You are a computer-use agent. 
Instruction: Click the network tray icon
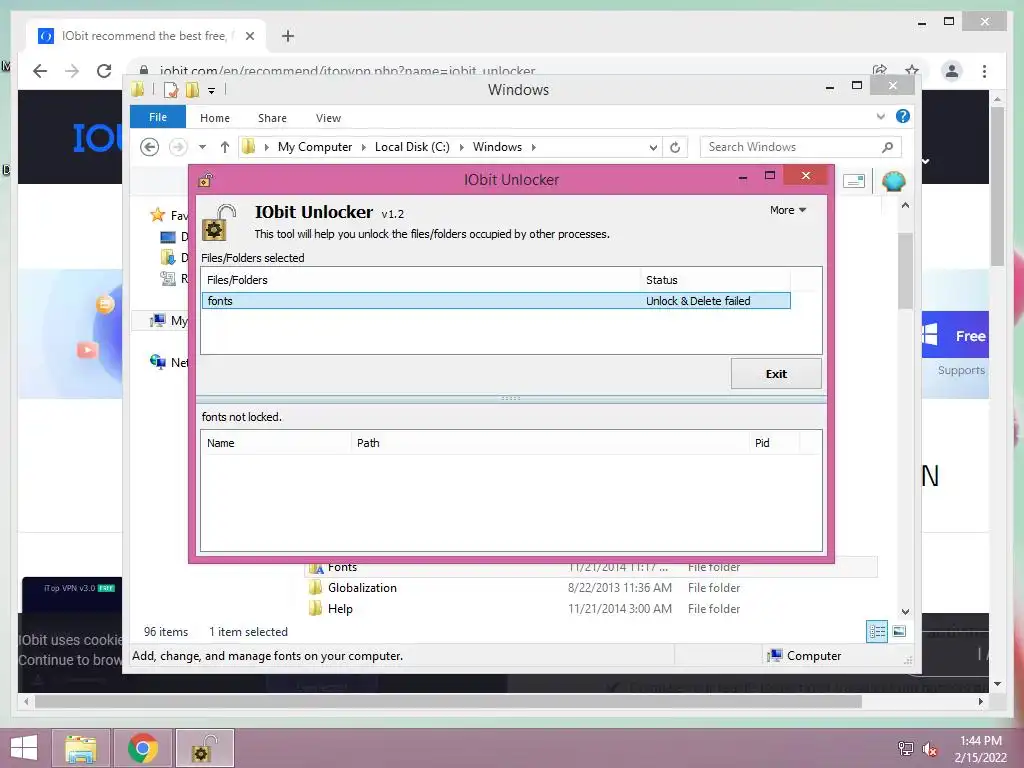pos(905,749)
